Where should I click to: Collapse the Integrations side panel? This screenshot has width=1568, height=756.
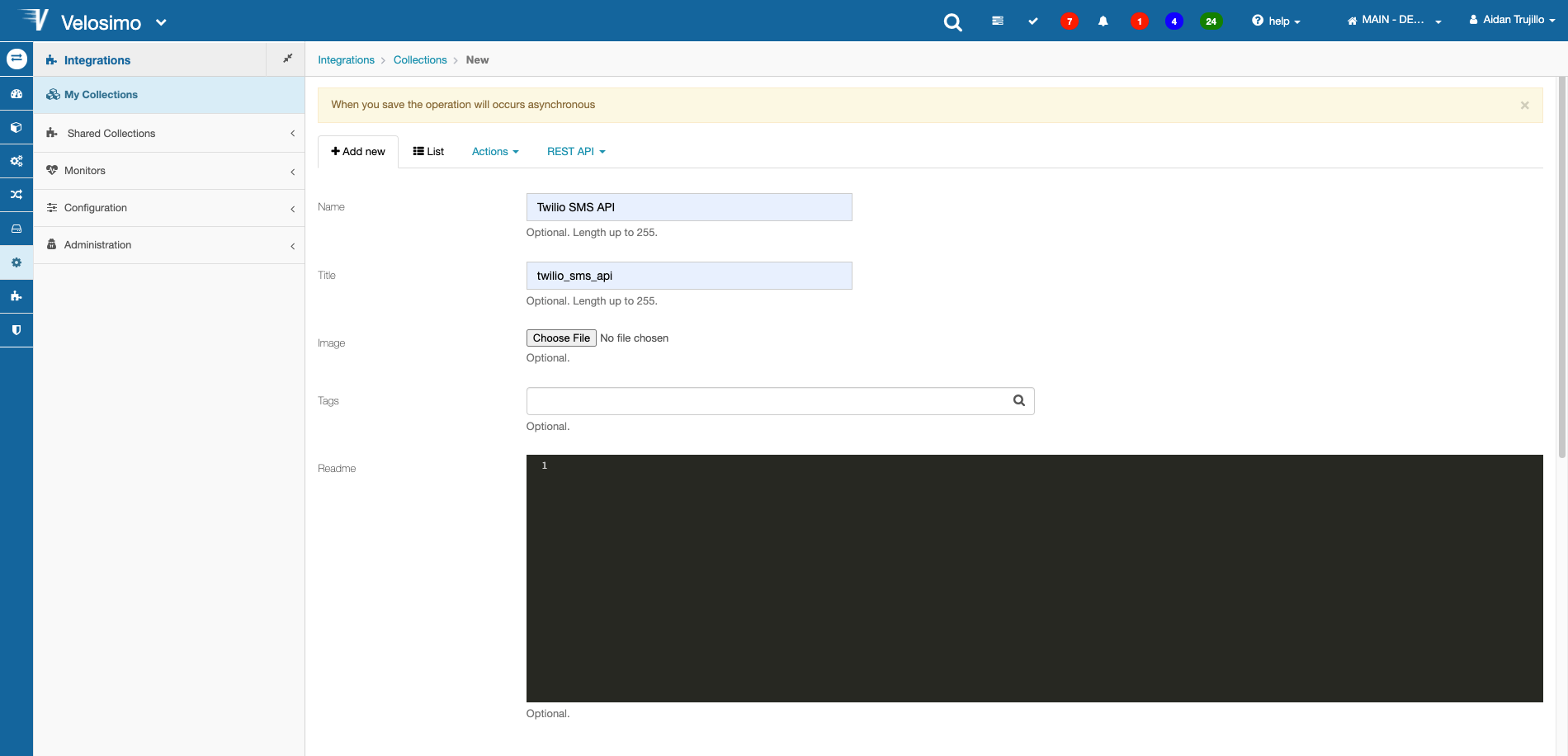tap(287, 59)
